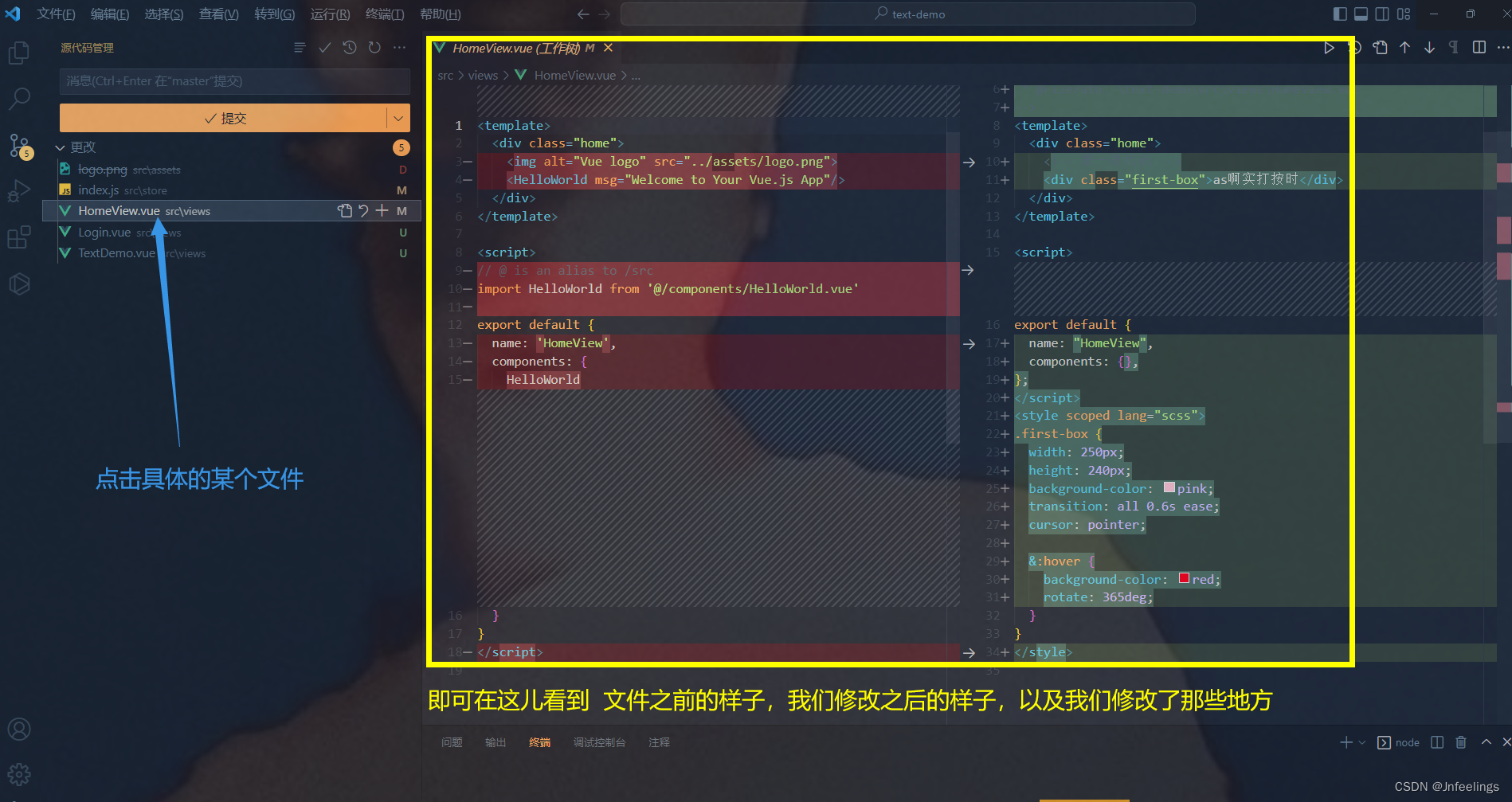
Task: Run the file using play icon
Action: 1329,48
